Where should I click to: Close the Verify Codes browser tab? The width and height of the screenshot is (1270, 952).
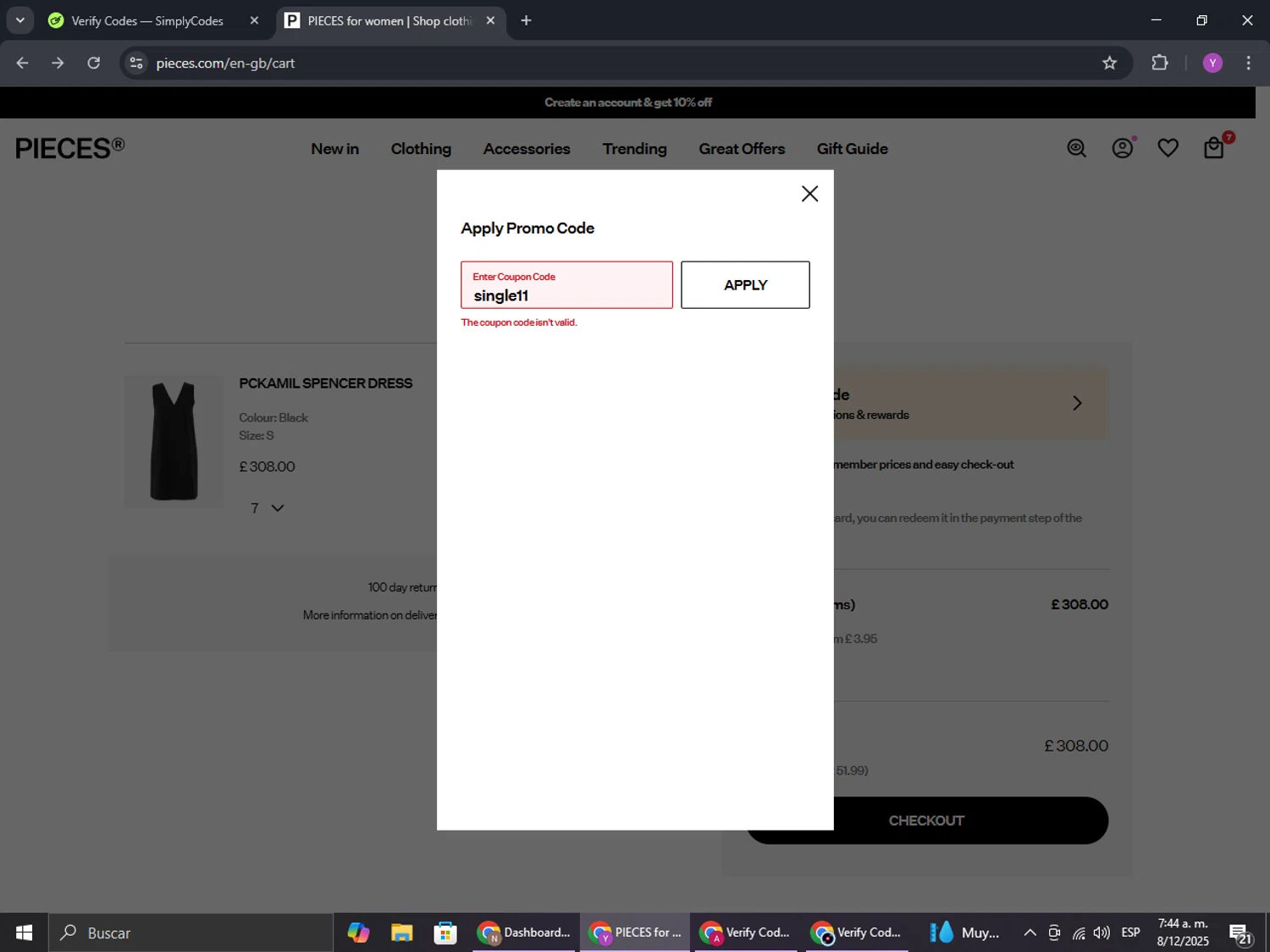[254, 20]
